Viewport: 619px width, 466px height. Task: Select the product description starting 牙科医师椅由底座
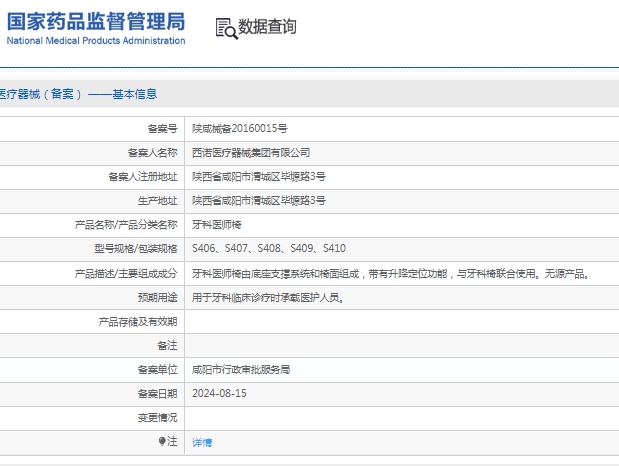click(x=391, y=273)
